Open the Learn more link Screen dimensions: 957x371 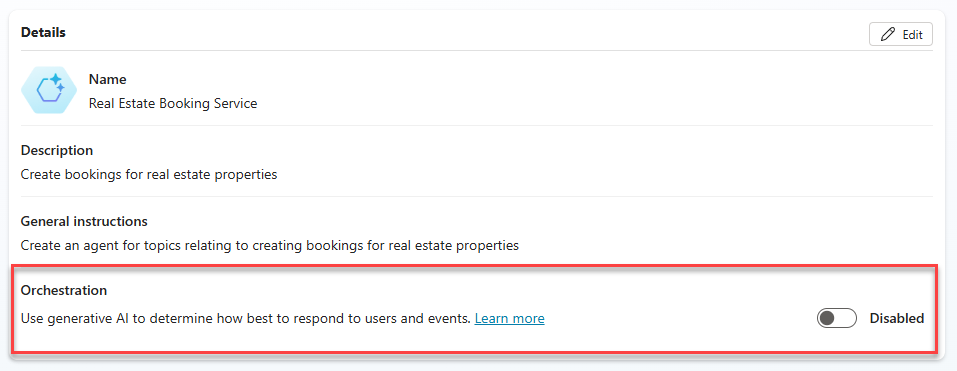tap(510, 318)
